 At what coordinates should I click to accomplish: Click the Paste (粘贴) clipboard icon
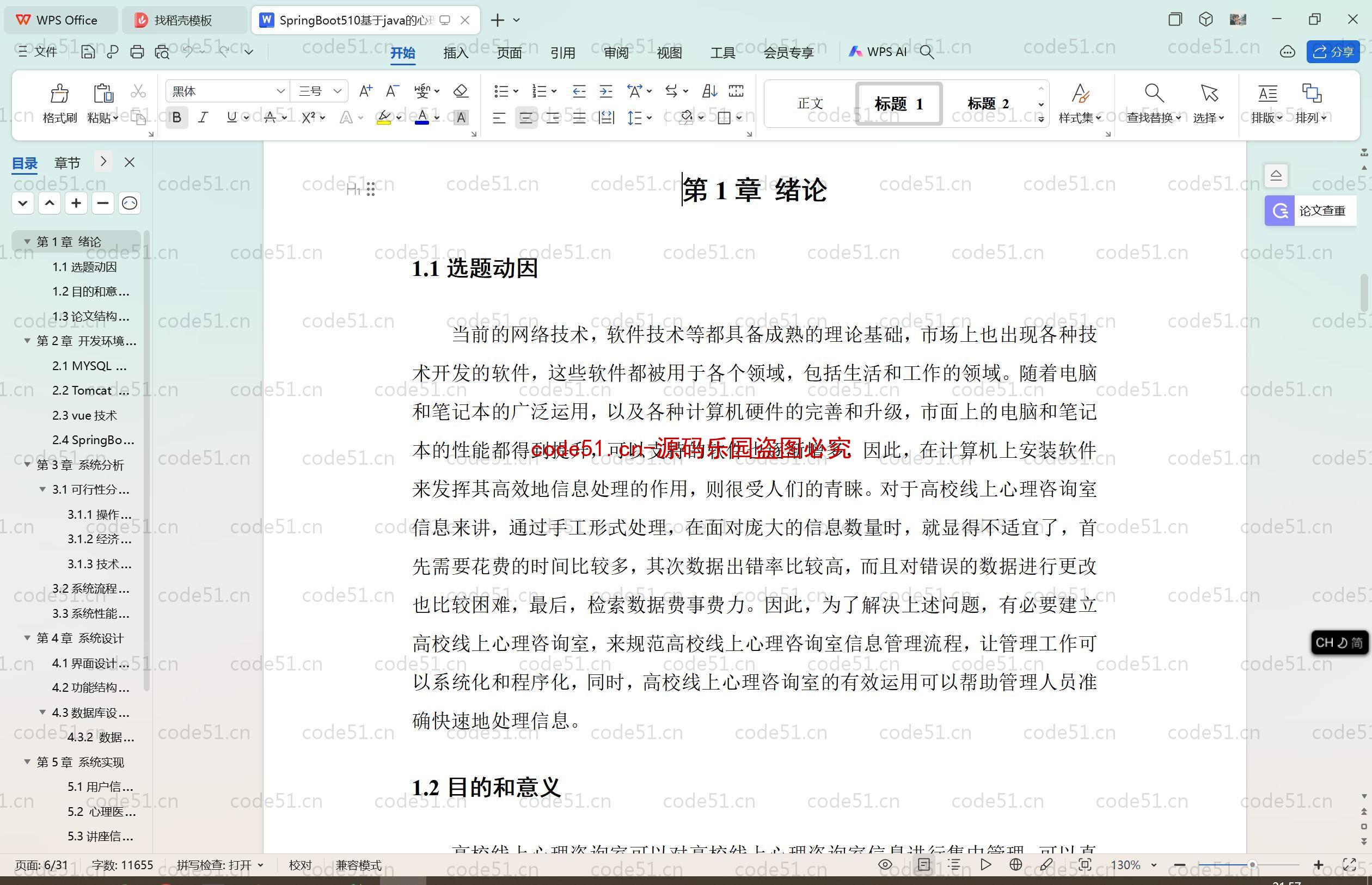click(x=103, y=93)
